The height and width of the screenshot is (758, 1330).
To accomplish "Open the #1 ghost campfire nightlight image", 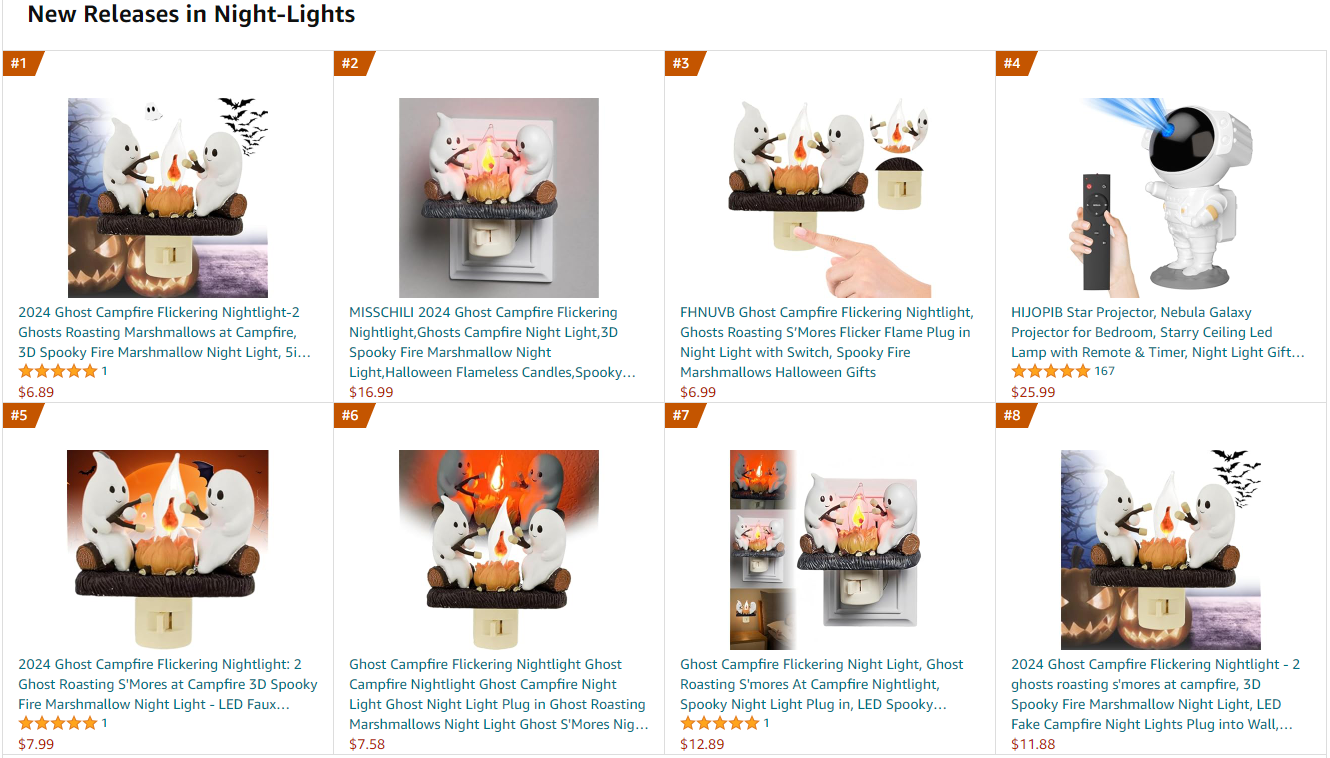I will point(168,198).
